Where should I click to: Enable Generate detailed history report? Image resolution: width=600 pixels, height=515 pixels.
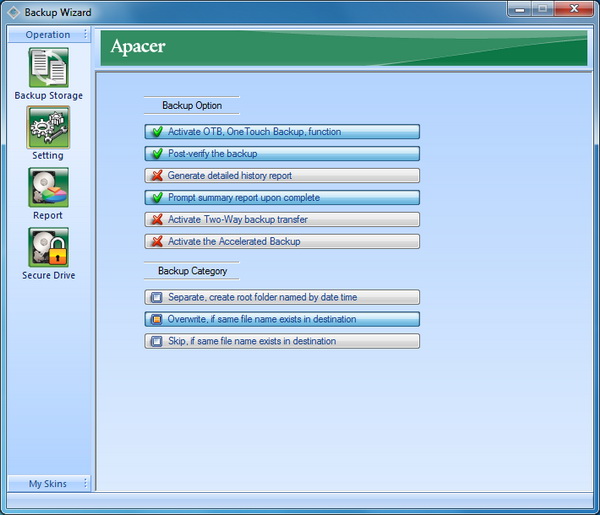coord(282,176)
